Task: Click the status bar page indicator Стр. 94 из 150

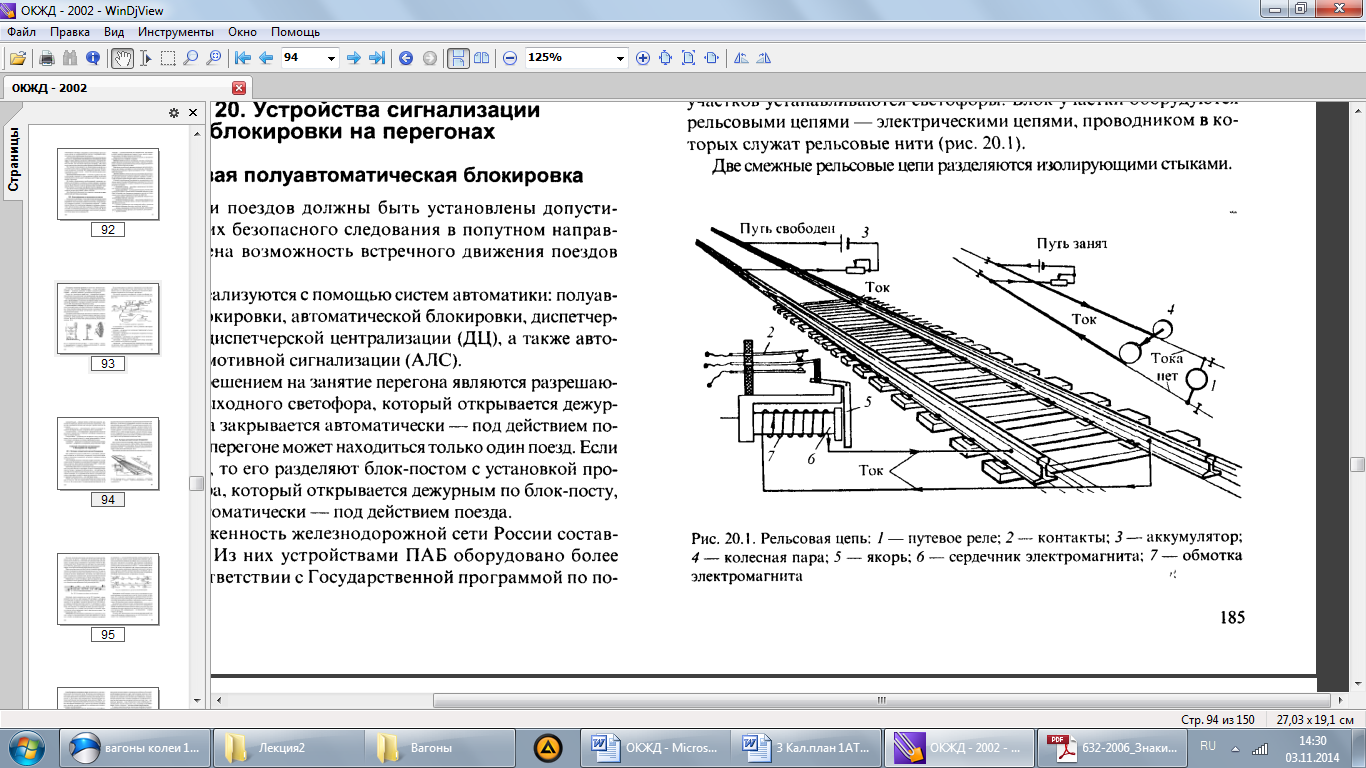Action: [x=1217, y=720]
